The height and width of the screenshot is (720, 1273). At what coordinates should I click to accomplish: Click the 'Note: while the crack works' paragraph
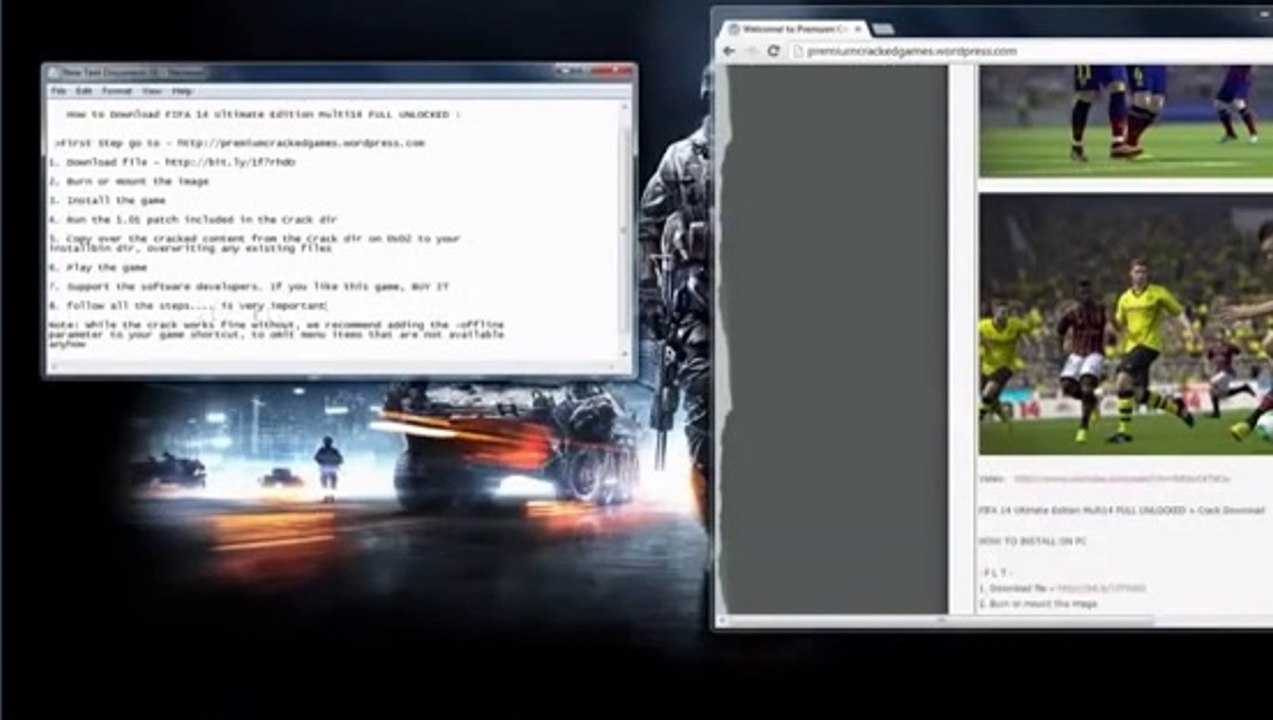point(276,334)
